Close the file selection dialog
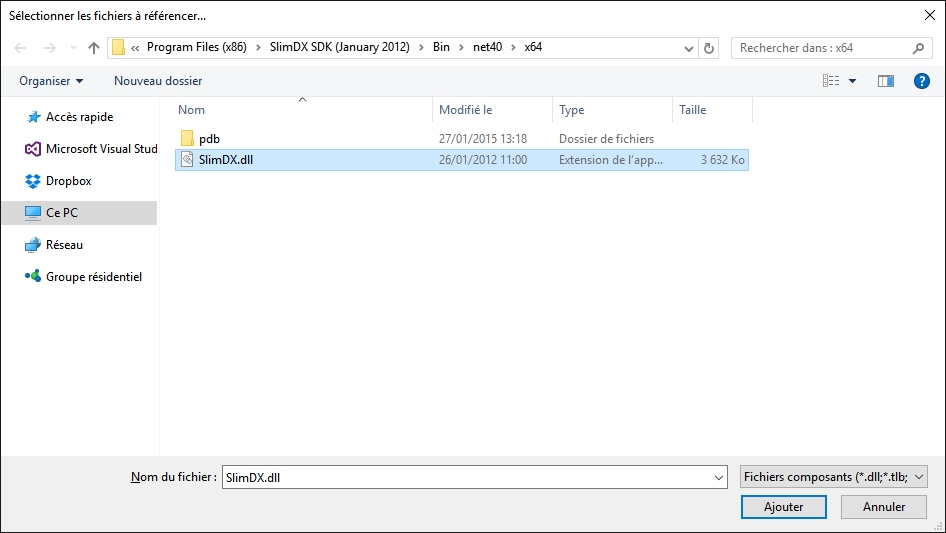Screen dimensions: 946x533 coord(930,16)
